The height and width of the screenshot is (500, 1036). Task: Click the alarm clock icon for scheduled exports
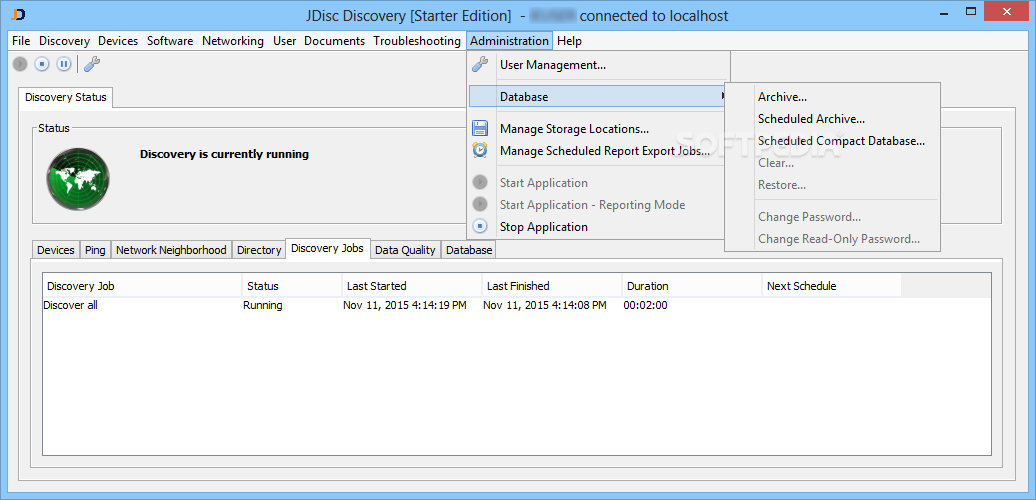pyautogui.click(x=480, y=151)
